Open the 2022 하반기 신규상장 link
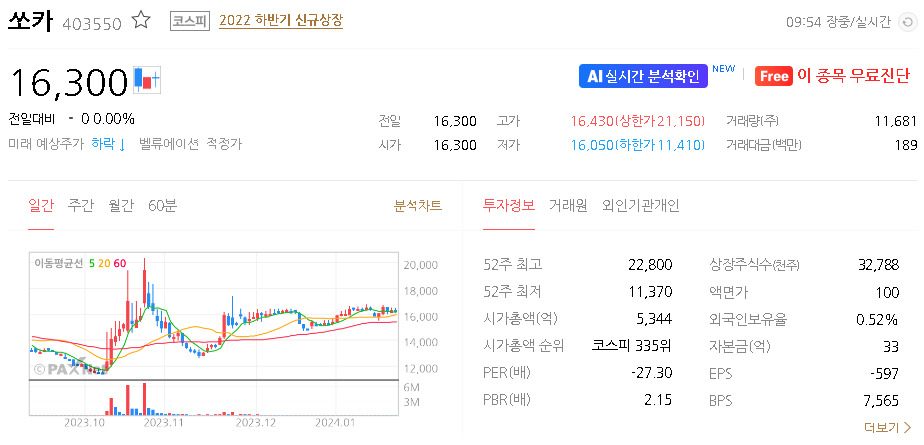The width and height of the screenshot is (924, 445). [x=281, y=21]
